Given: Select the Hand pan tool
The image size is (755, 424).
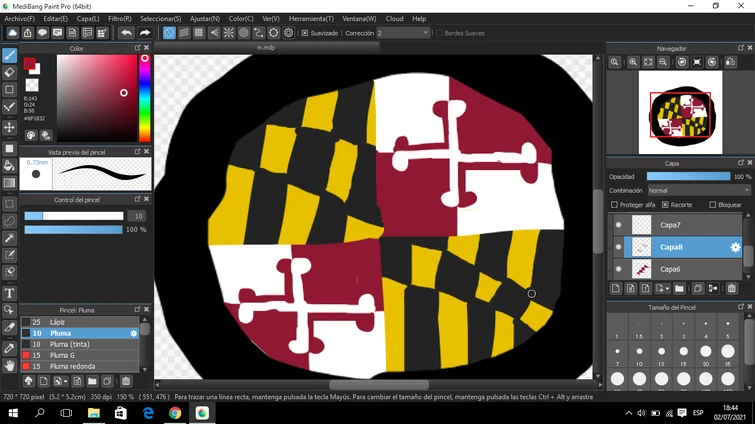Looking at the screenshot, I should point(9,366).
